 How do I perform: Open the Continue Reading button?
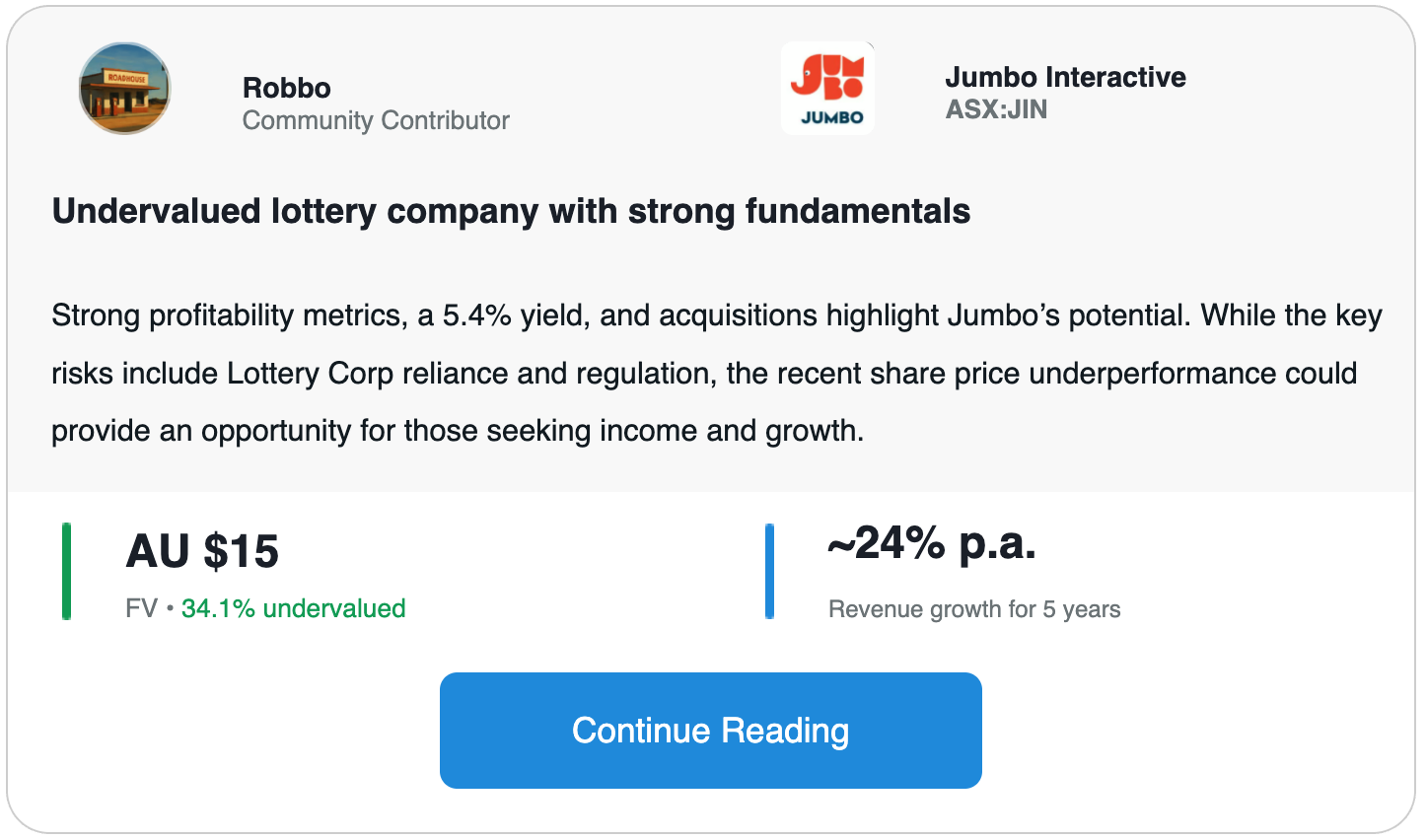[710, 731]
